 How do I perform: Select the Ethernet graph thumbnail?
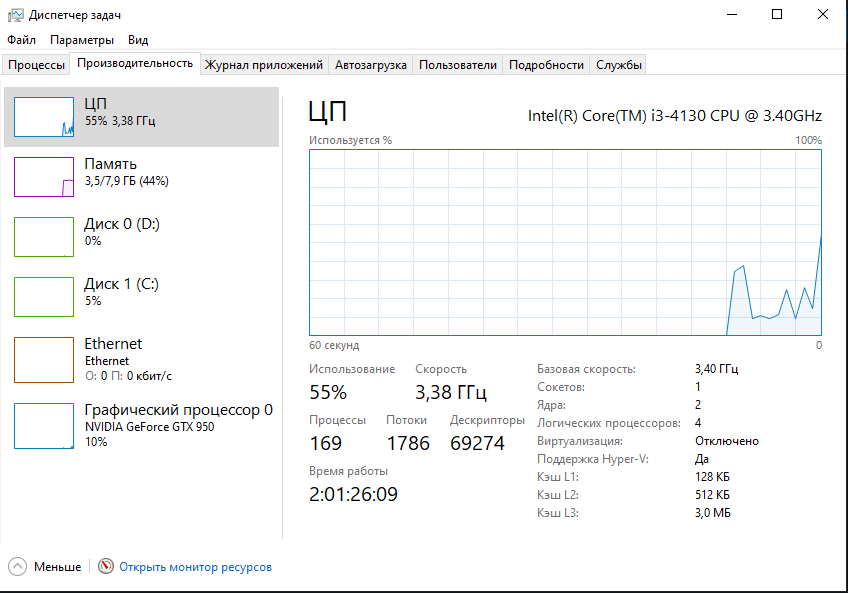click(x=44, y=360)
